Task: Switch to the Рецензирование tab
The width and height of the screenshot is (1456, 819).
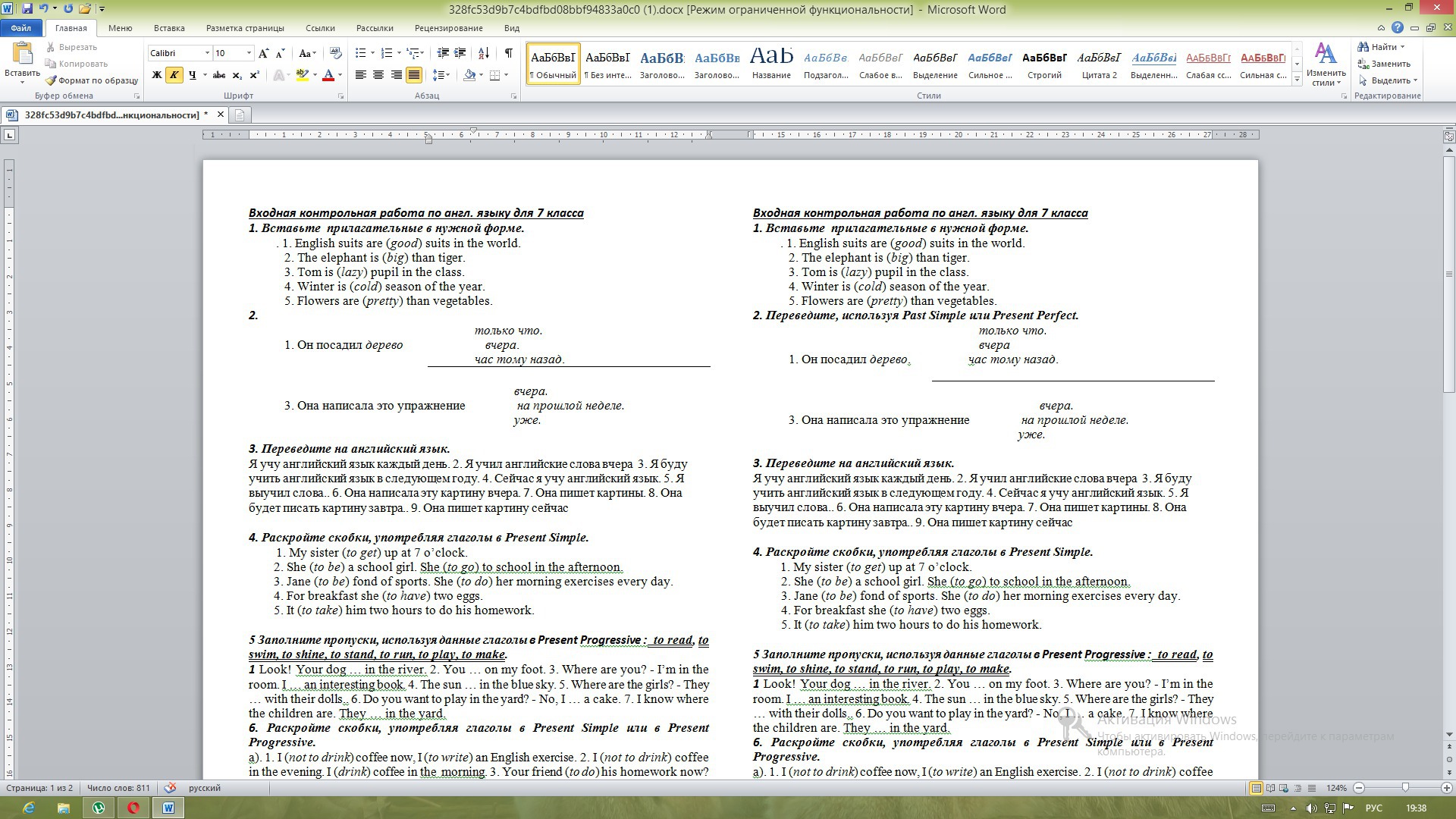Action: tap(448, 28)
